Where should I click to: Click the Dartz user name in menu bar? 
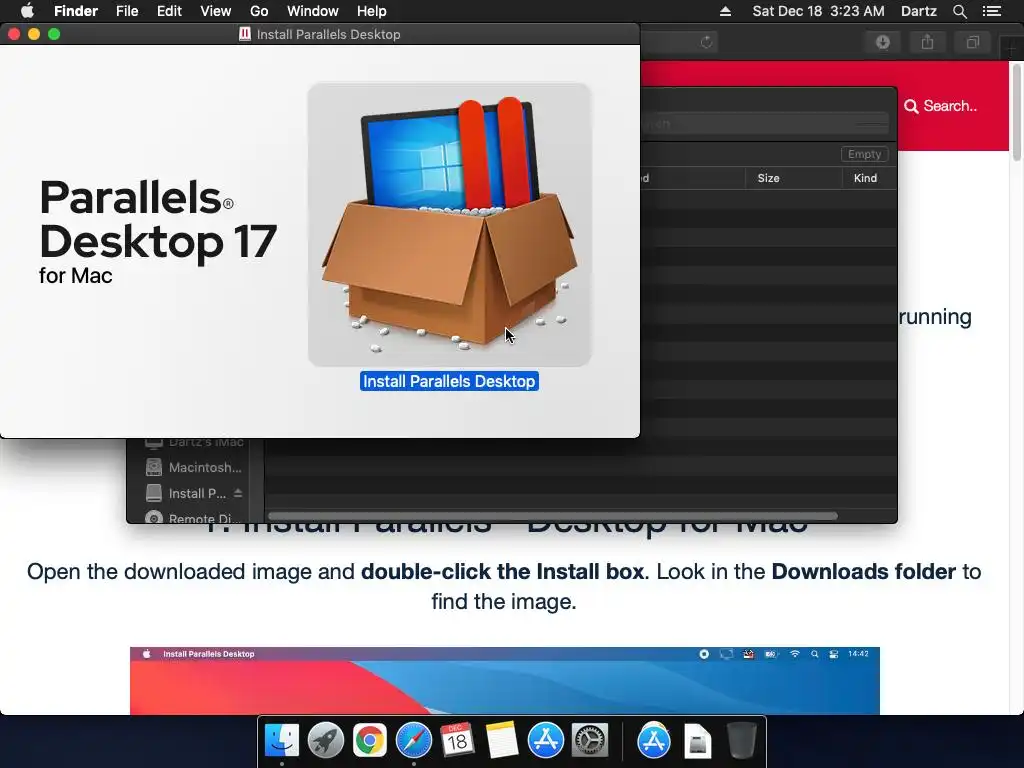click(x=918, y=11)
